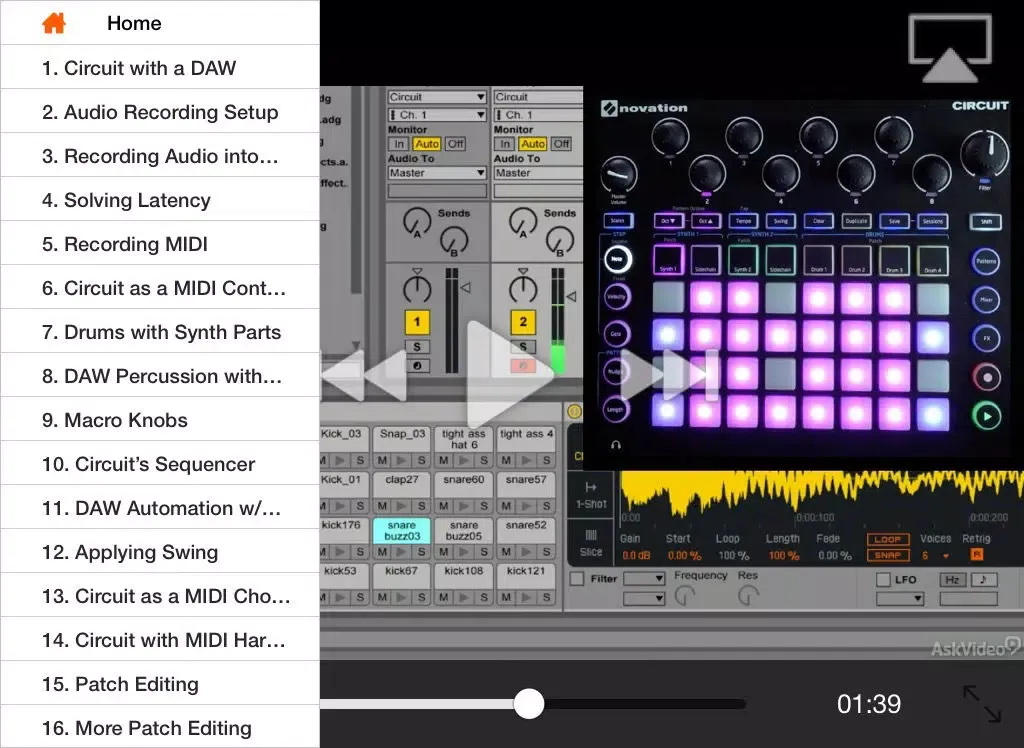This screenshot has width=1024, height=748.
Task: Click the red Record button on Circuit
Action: pos(986,377)
